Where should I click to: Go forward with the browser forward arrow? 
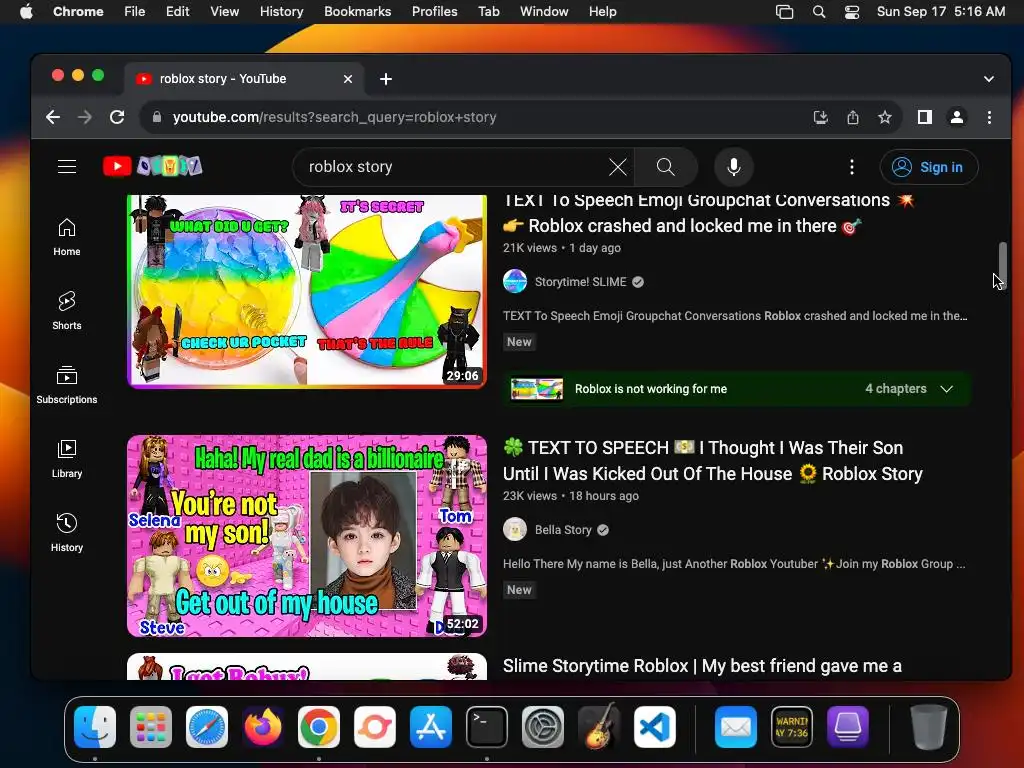click(85, 117)
